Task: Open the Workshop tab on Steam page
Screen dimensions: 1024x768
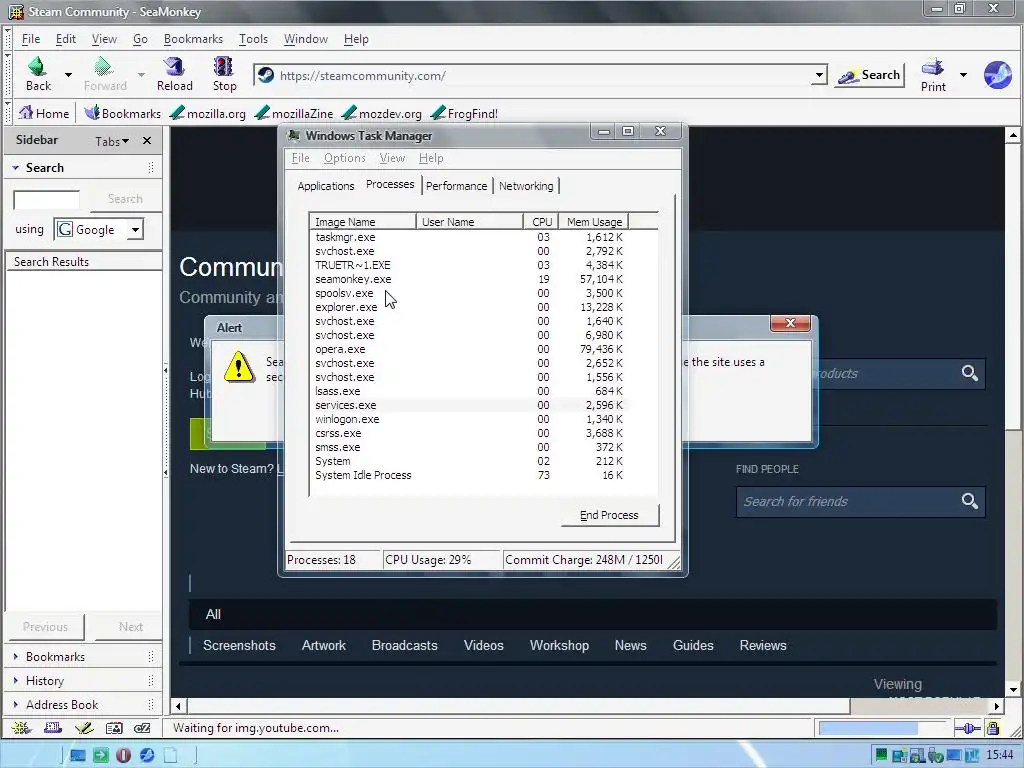Action: 559,645
